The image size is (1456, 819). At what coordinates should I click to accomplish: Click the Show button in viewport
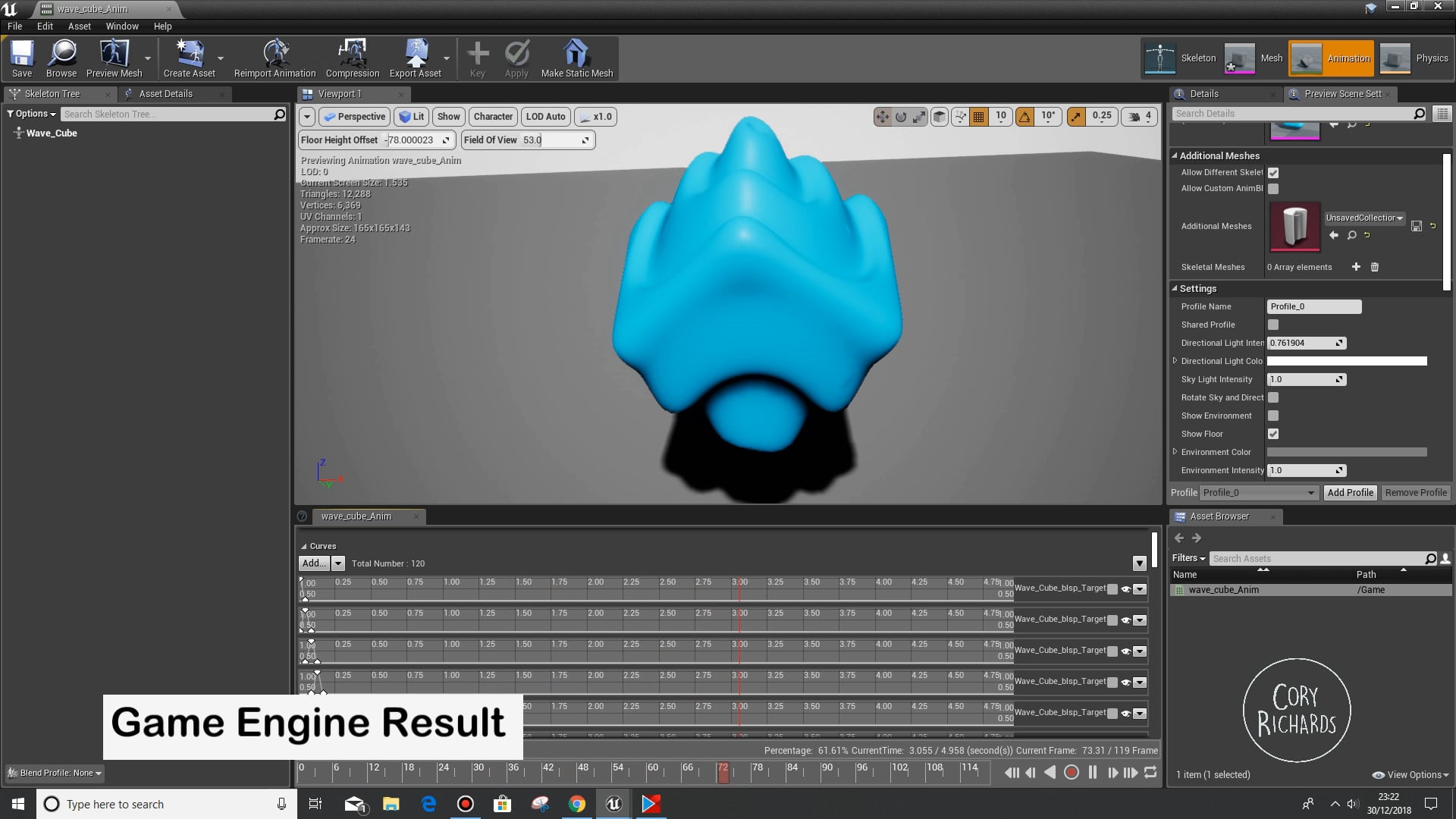click(448, 117)
